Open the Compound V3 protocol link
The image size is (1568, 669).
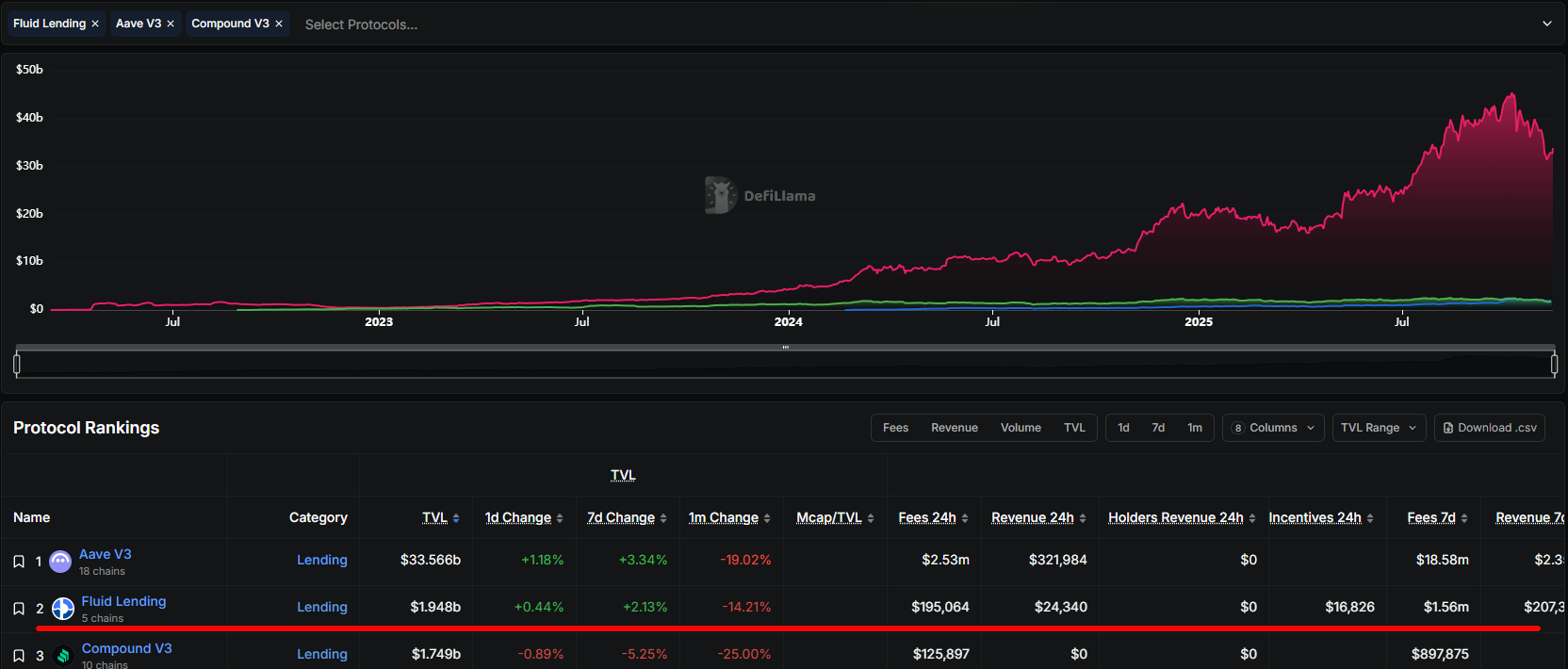pyautogui.click(x=127, y=648)
